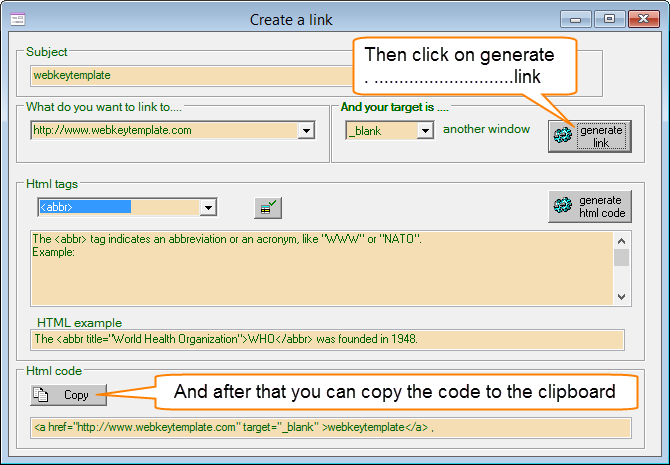
Task: Click the 'Html tags' group label
Action: point(52,184)
